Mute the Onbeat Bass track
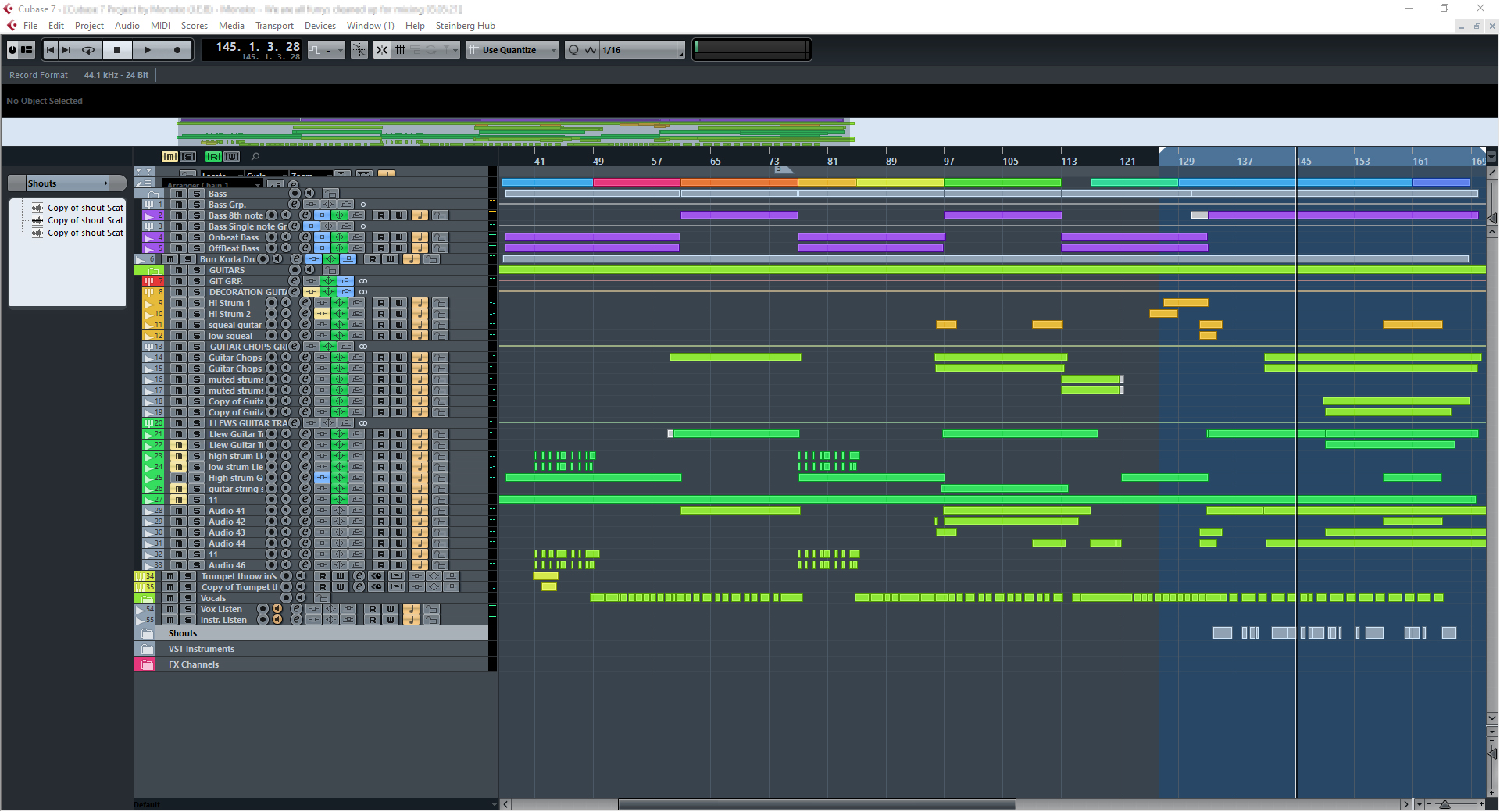Image resolution: width=1500 pixels, height=812 pixels. click(179, 237)
